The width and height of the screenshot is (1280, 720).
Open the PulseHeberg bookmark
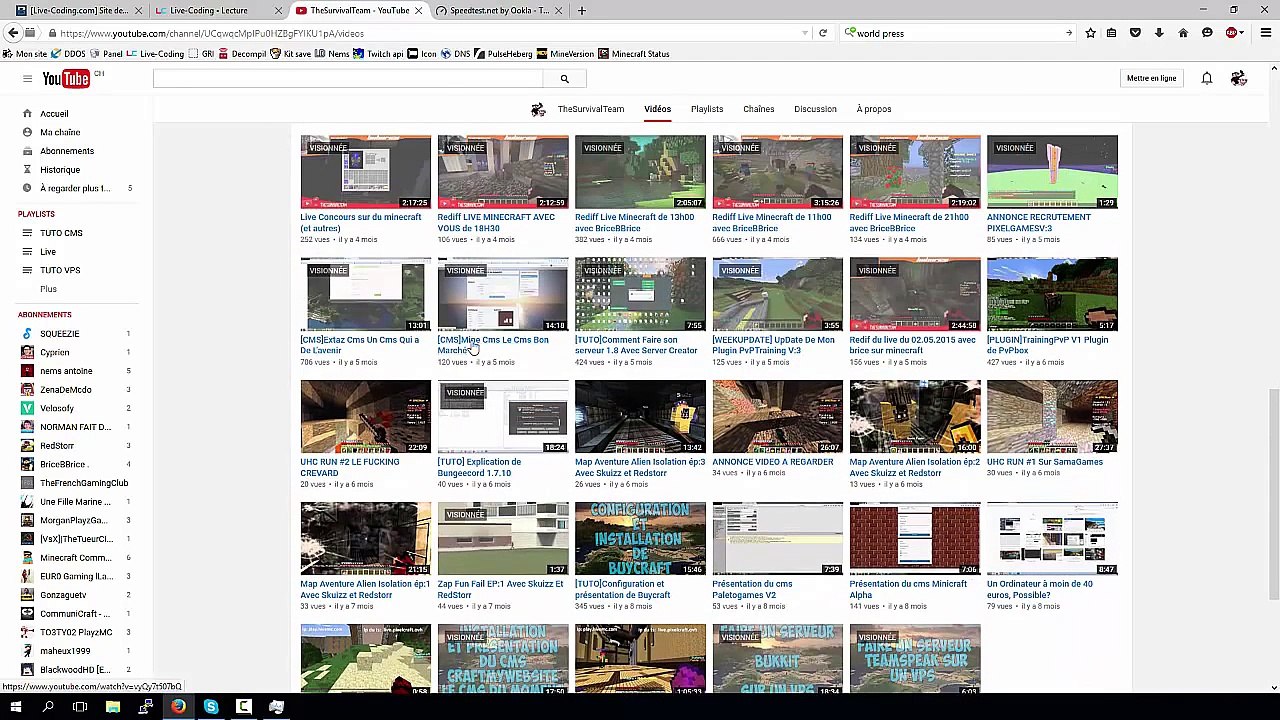[x=503, y=54]
